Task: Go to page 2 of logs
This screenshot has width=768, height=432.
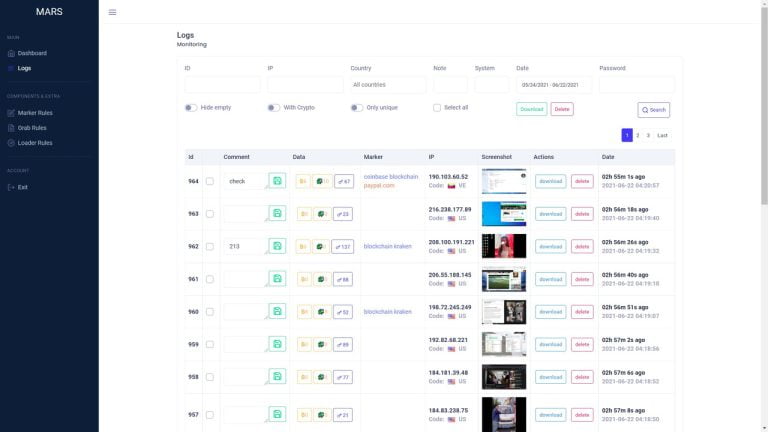Action: (x=638, y=135)
